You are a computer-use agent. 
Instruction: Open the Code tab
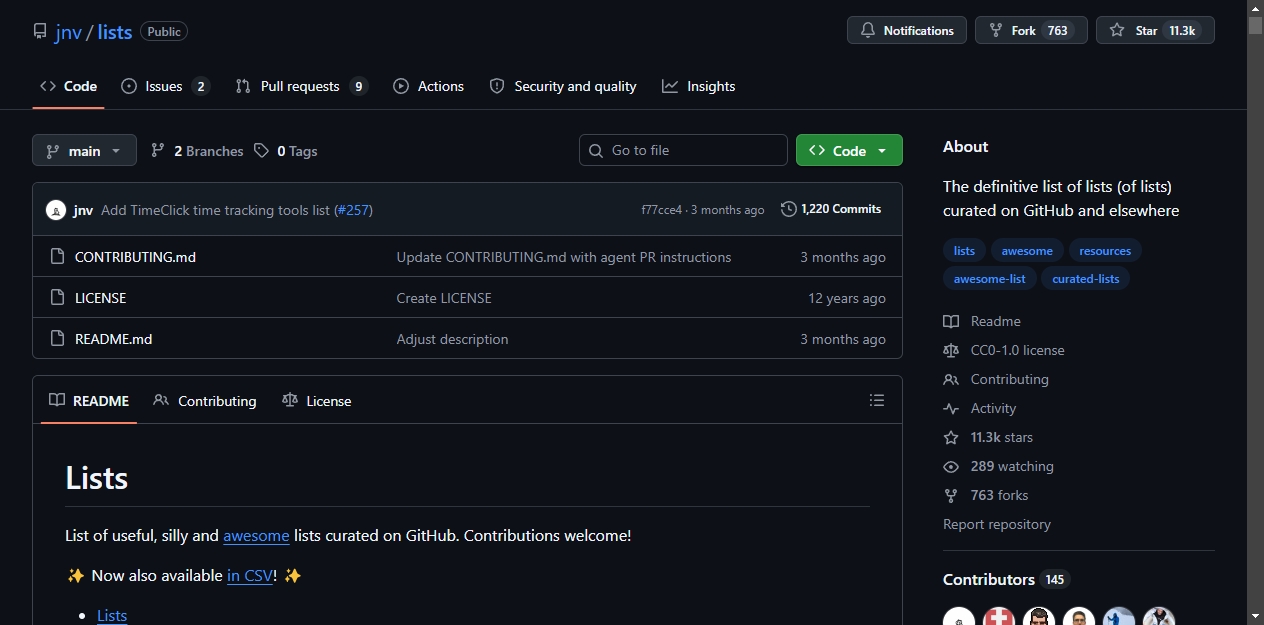coord(68,86)
